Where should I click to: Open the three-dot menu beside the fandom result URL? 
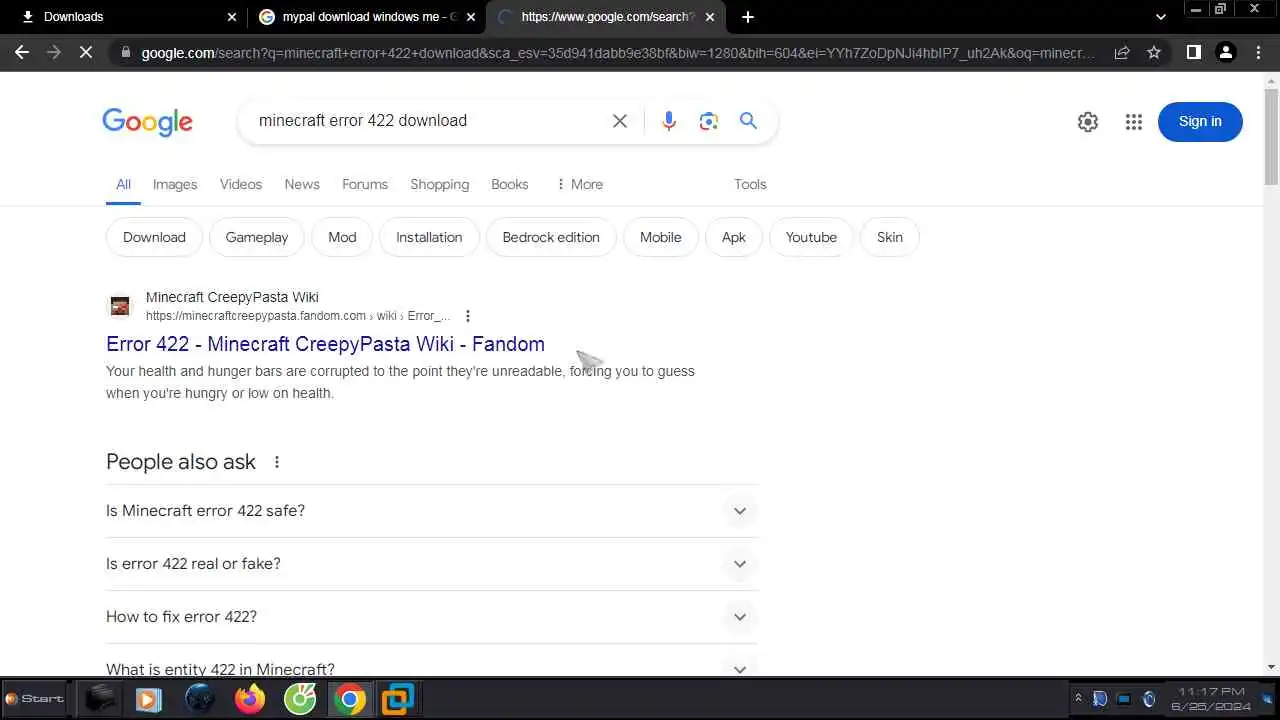pyautogui.click(x=467, y=316)
